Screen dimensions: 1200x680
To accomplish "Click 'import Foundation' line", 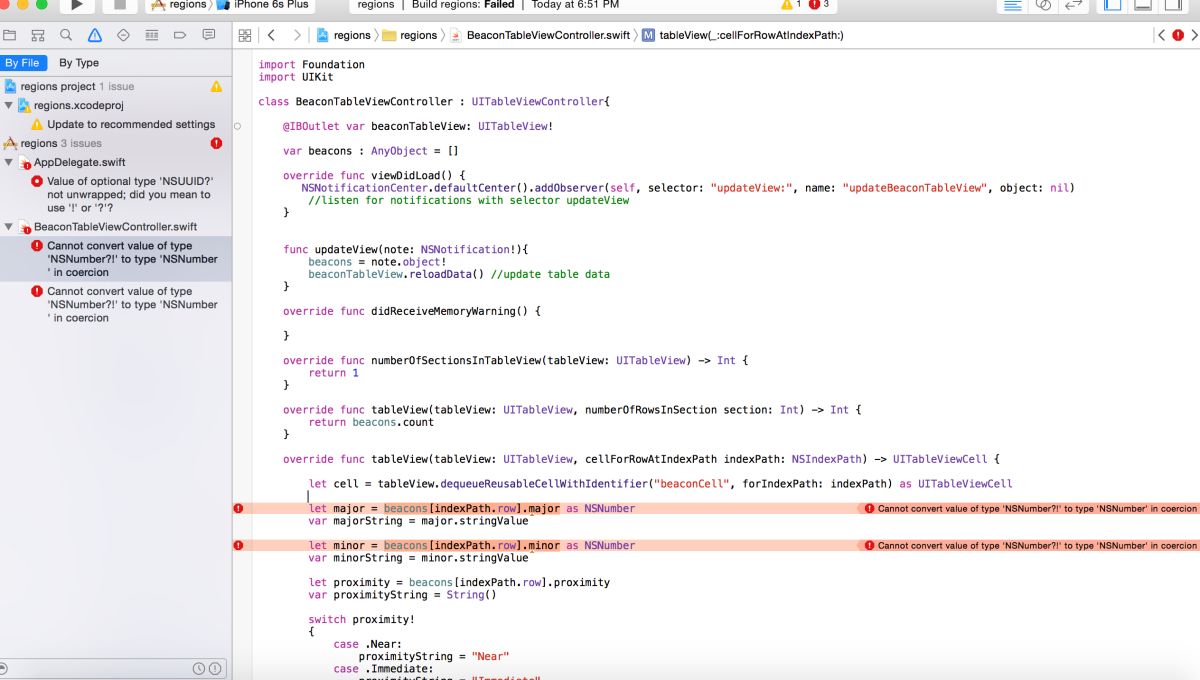I will tap(311, 65).
